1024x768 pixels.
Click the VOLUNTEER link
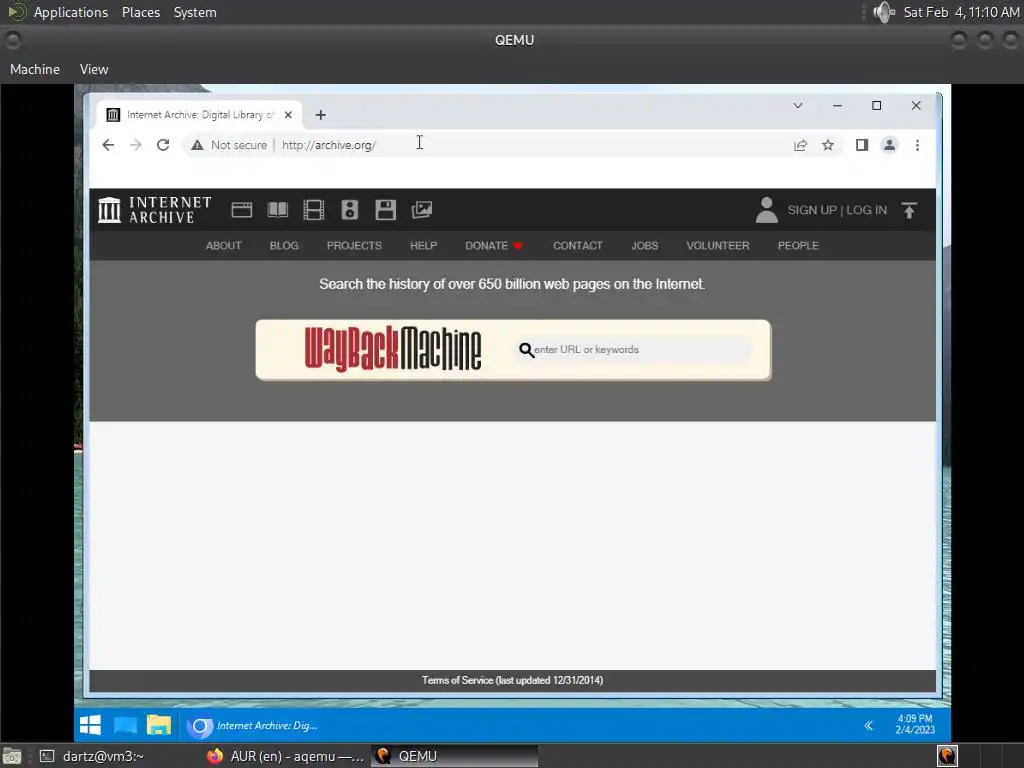coord(718,246)
